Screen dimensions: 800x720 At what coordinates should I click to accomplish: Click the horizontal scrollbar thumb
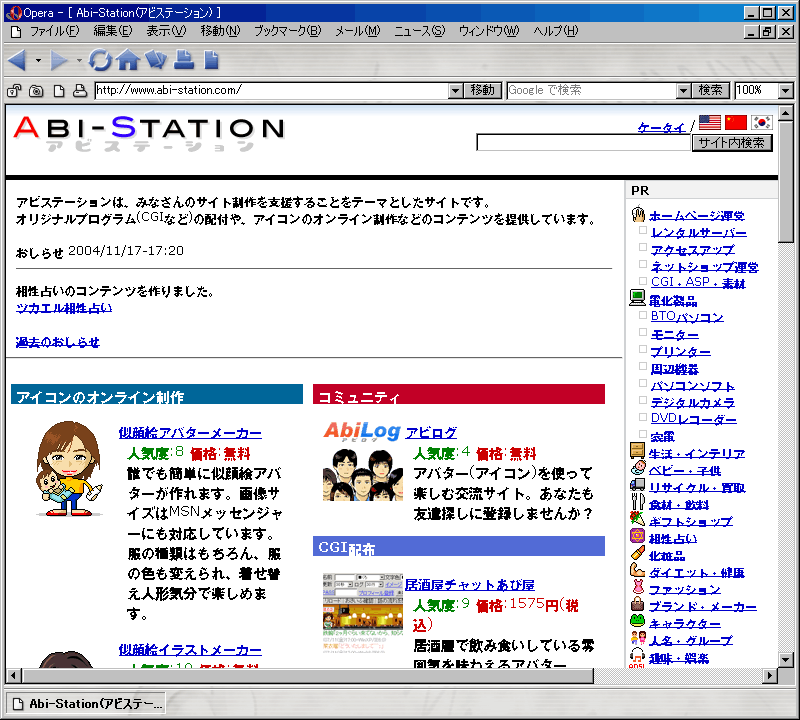coord(308,676)
